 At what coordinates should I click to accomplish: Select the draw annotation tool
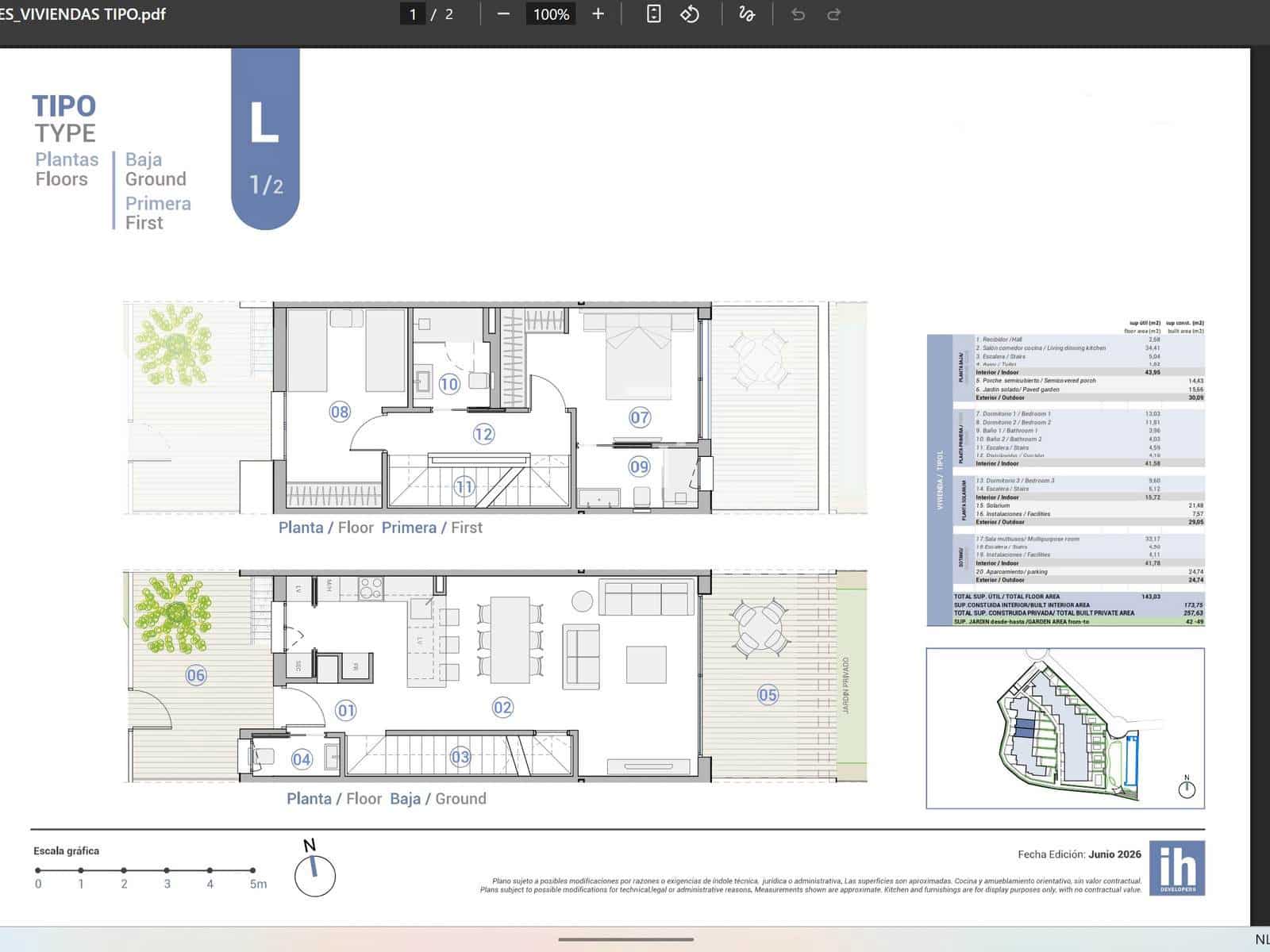(746, 14)
